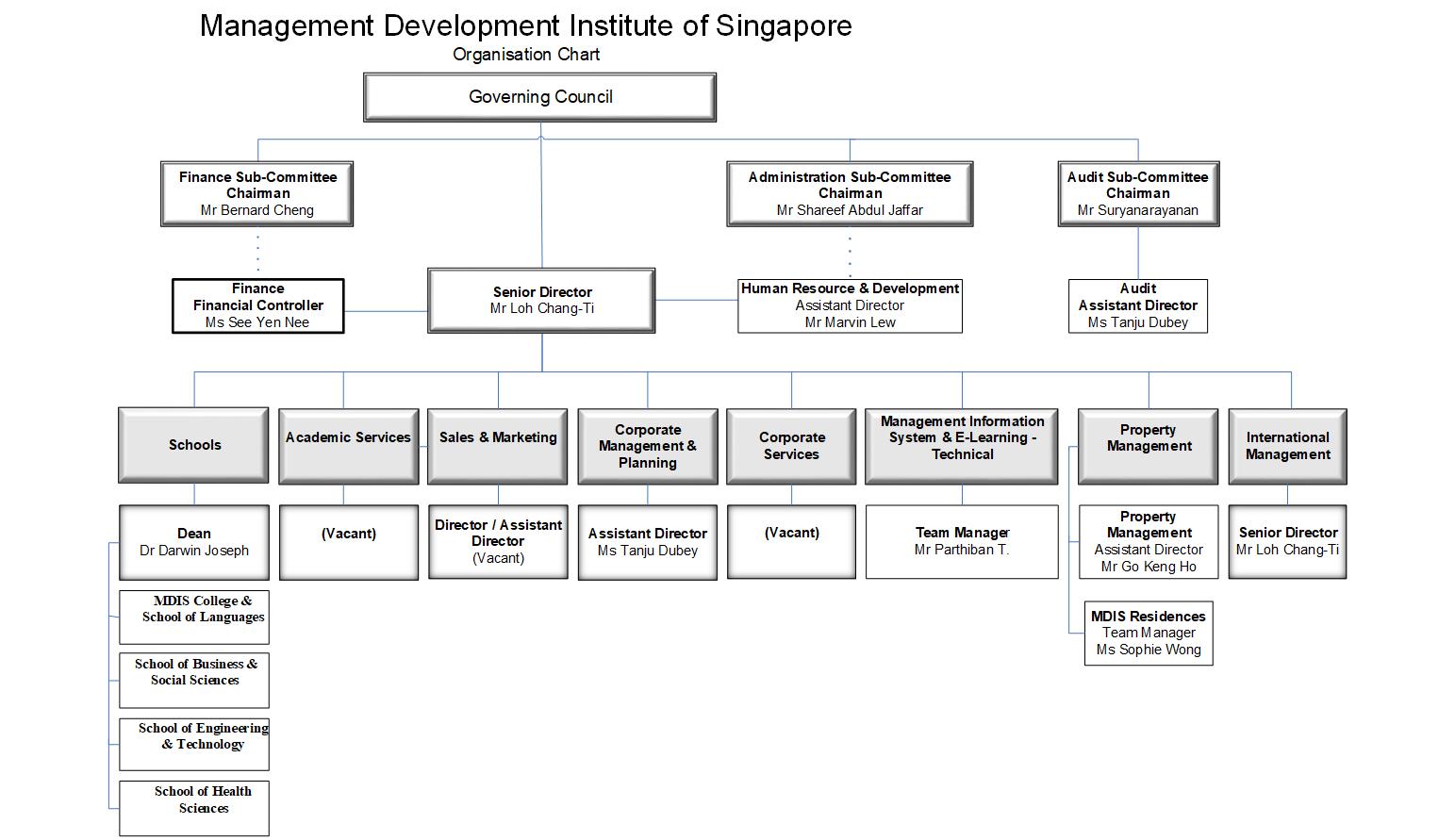
Task: Click the Schools department box
Action: [194, 445]
